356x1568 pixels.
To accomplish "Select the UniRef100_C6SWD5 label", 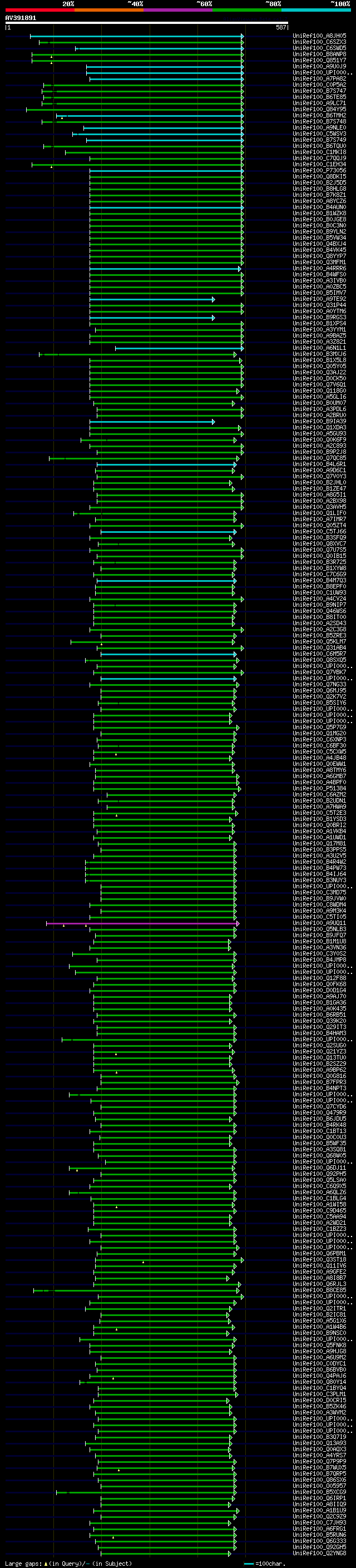I will pyautogui.click(x=319, y=48).
